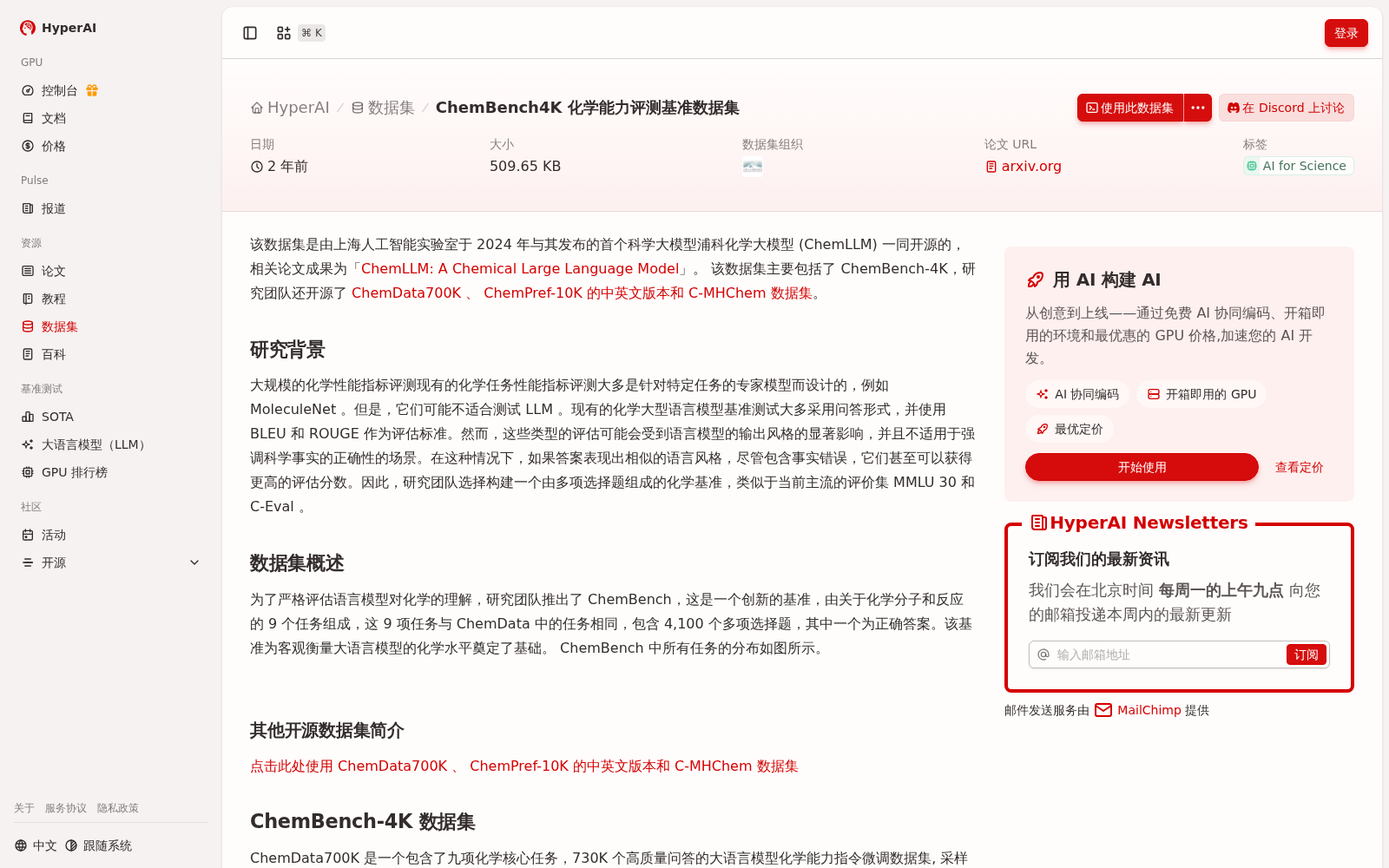Change theme via 跟随系统 selector

[98, 845]
